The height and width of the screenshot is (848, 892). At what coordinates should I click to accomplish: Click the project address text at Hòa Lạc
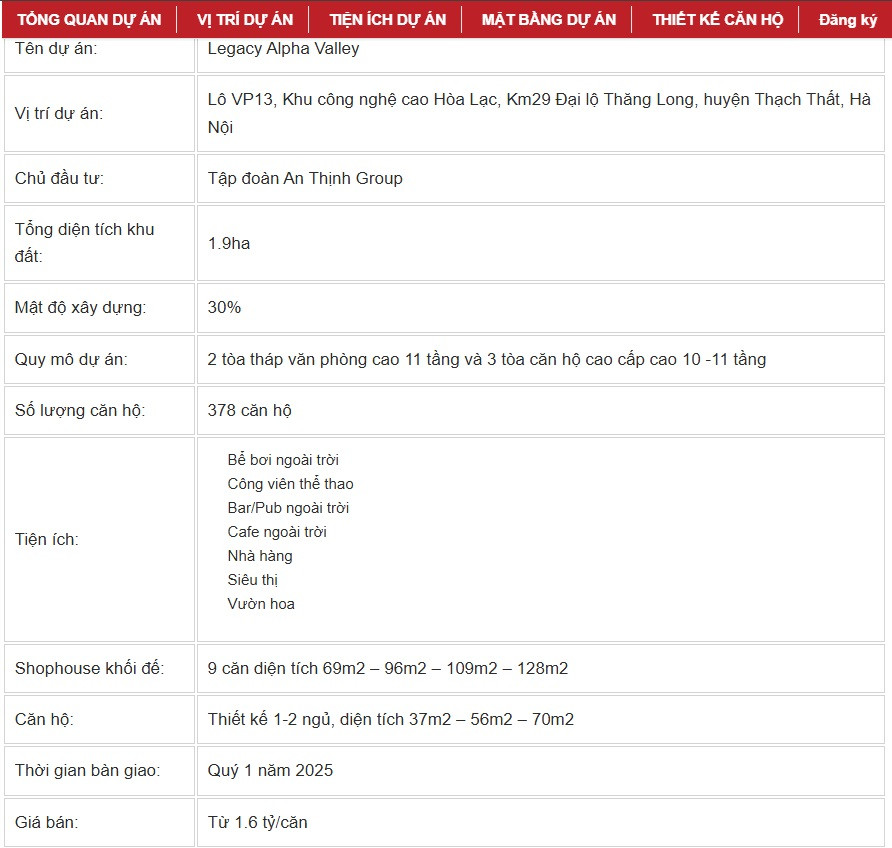coord(539,99)
